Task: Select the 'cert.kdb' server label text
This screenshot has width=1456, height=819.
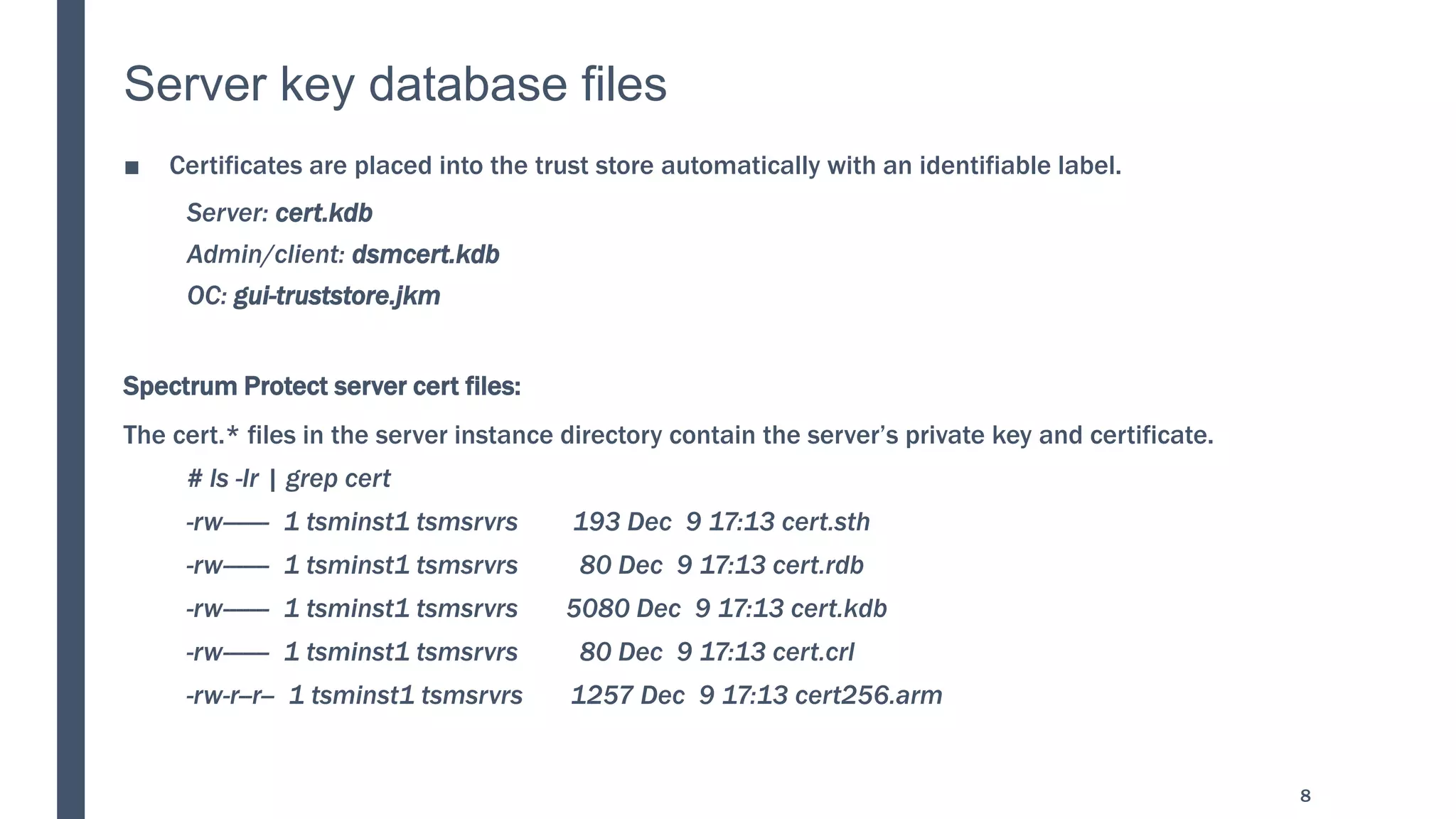Action: 323,213
